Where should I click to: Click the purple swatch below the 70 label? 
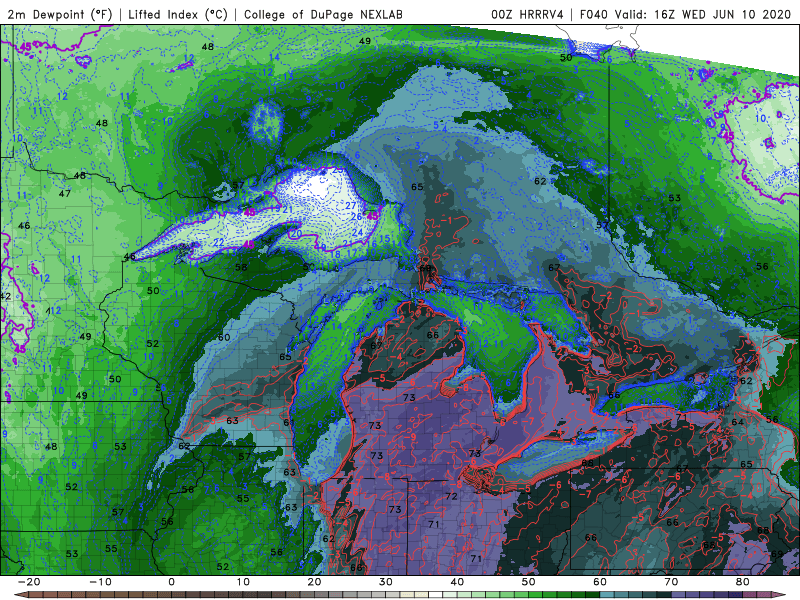(679, 595)
